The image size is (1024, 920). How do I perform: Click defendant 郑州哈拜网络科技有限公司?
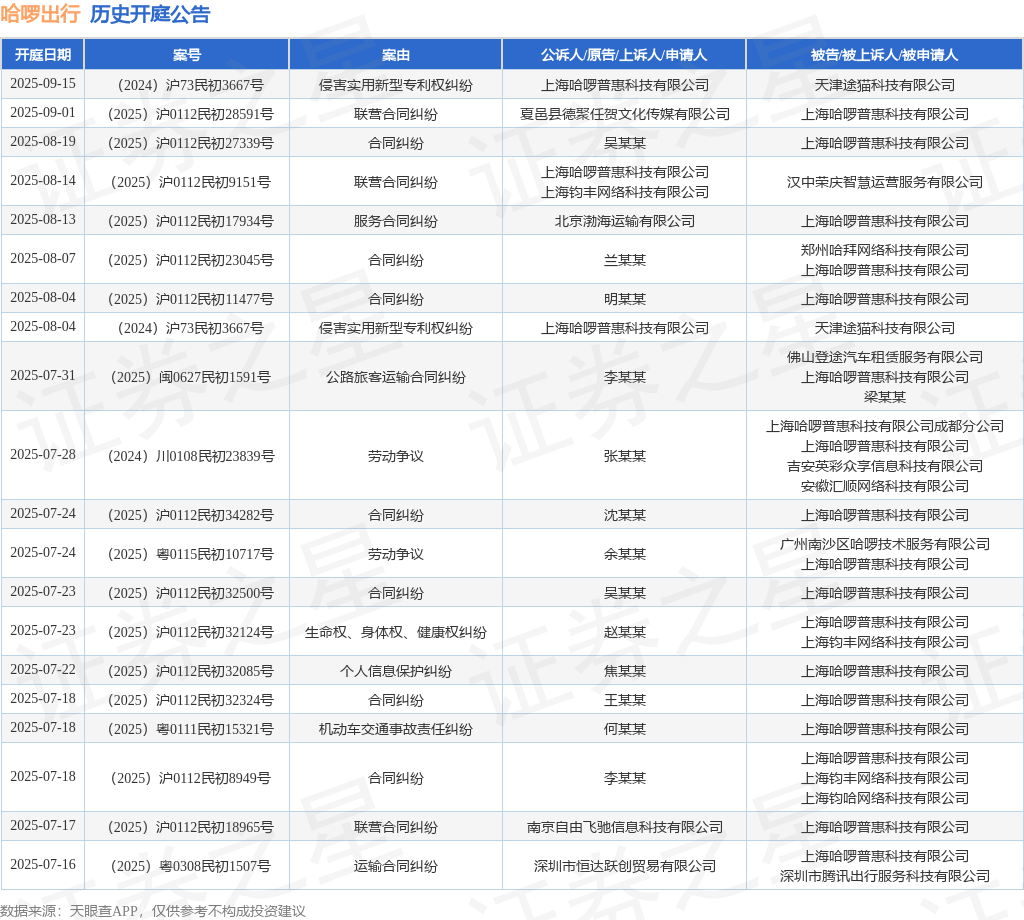885,250
